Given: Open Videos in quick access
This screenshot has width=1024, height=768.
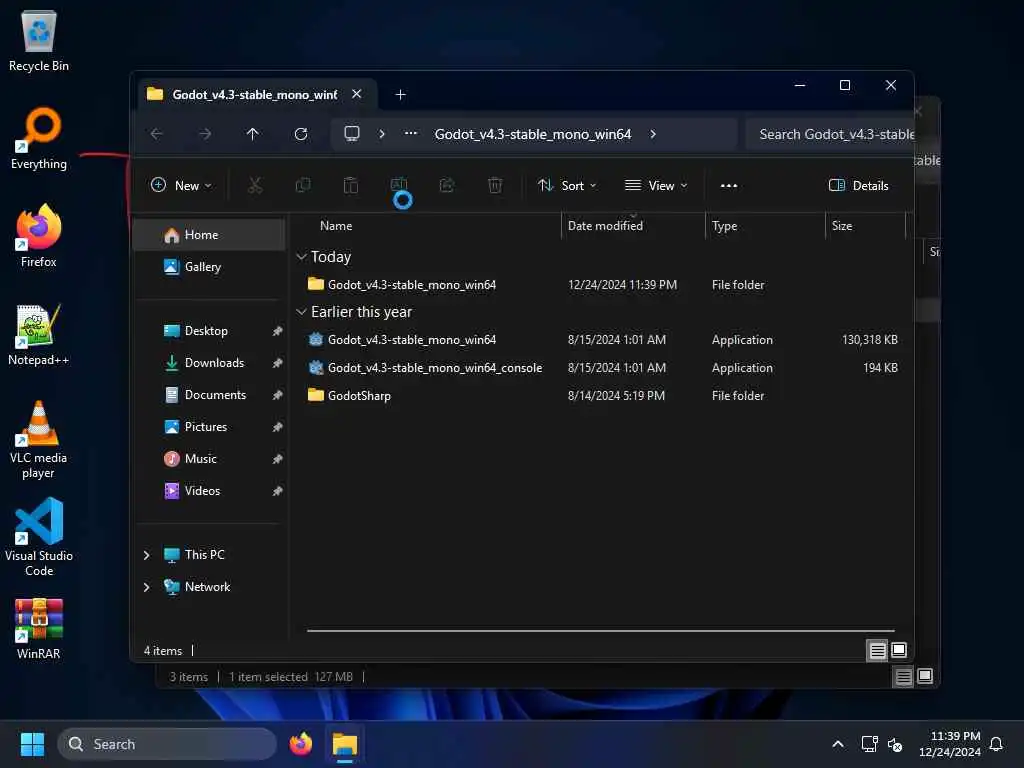Looking at the screenshot, I should click(x=209, y=491).
